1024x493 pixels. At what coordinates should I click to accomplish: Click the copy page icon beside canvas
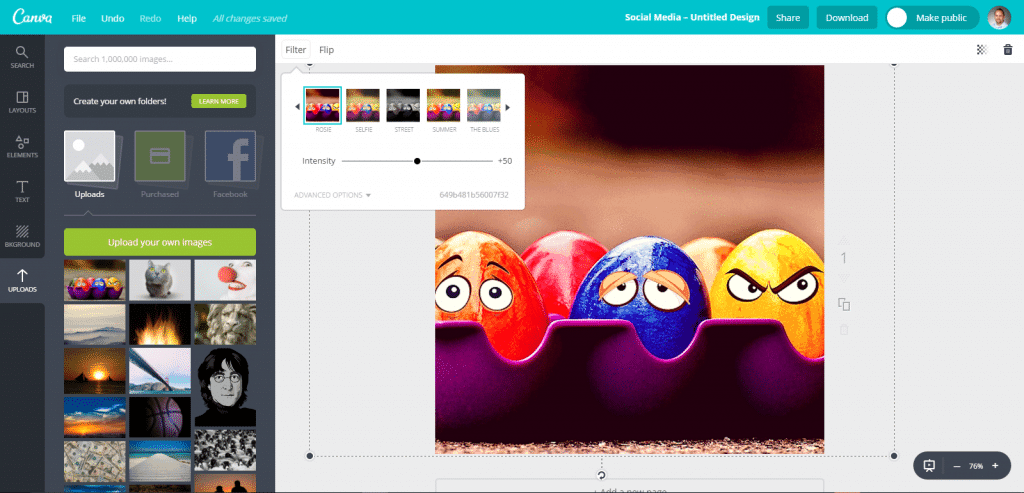(x=844, y=304)
